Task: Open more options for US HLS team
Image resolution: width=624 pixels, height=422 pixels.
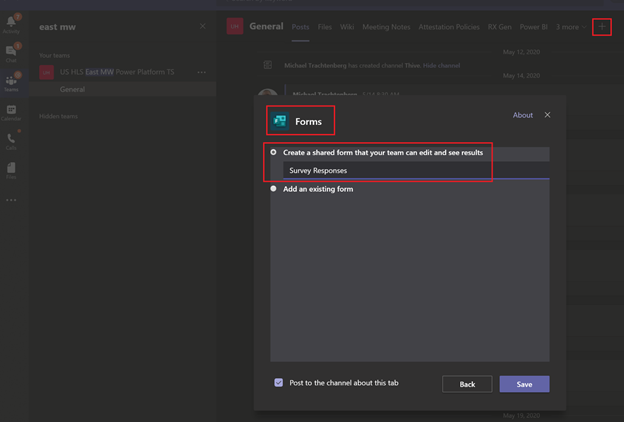Action: pos(202,72)
